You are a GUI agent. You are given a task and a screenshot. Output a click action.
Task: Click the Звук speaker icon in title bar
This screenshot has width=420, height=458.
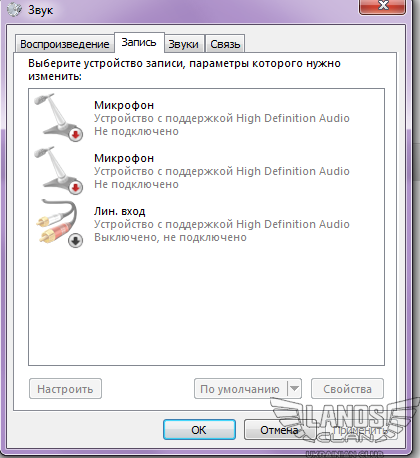coord(14,9)
